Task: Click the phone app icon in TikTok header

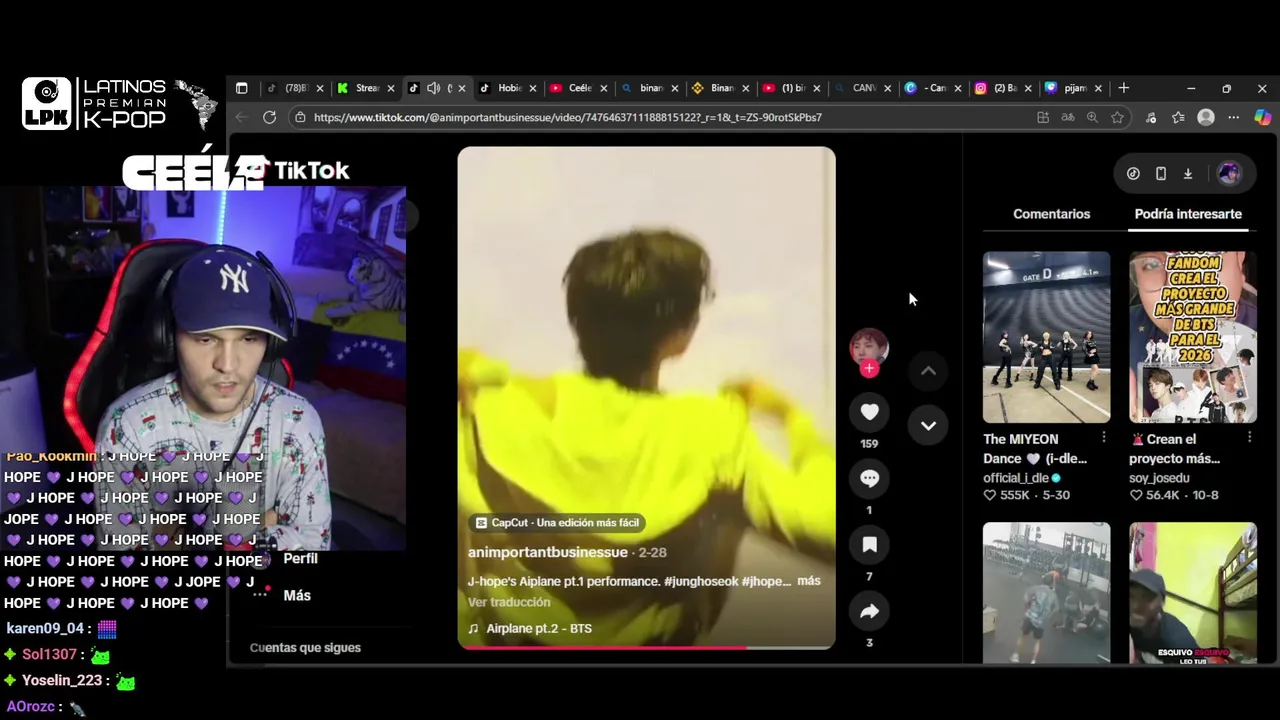Action: (x=1161, y=174)
